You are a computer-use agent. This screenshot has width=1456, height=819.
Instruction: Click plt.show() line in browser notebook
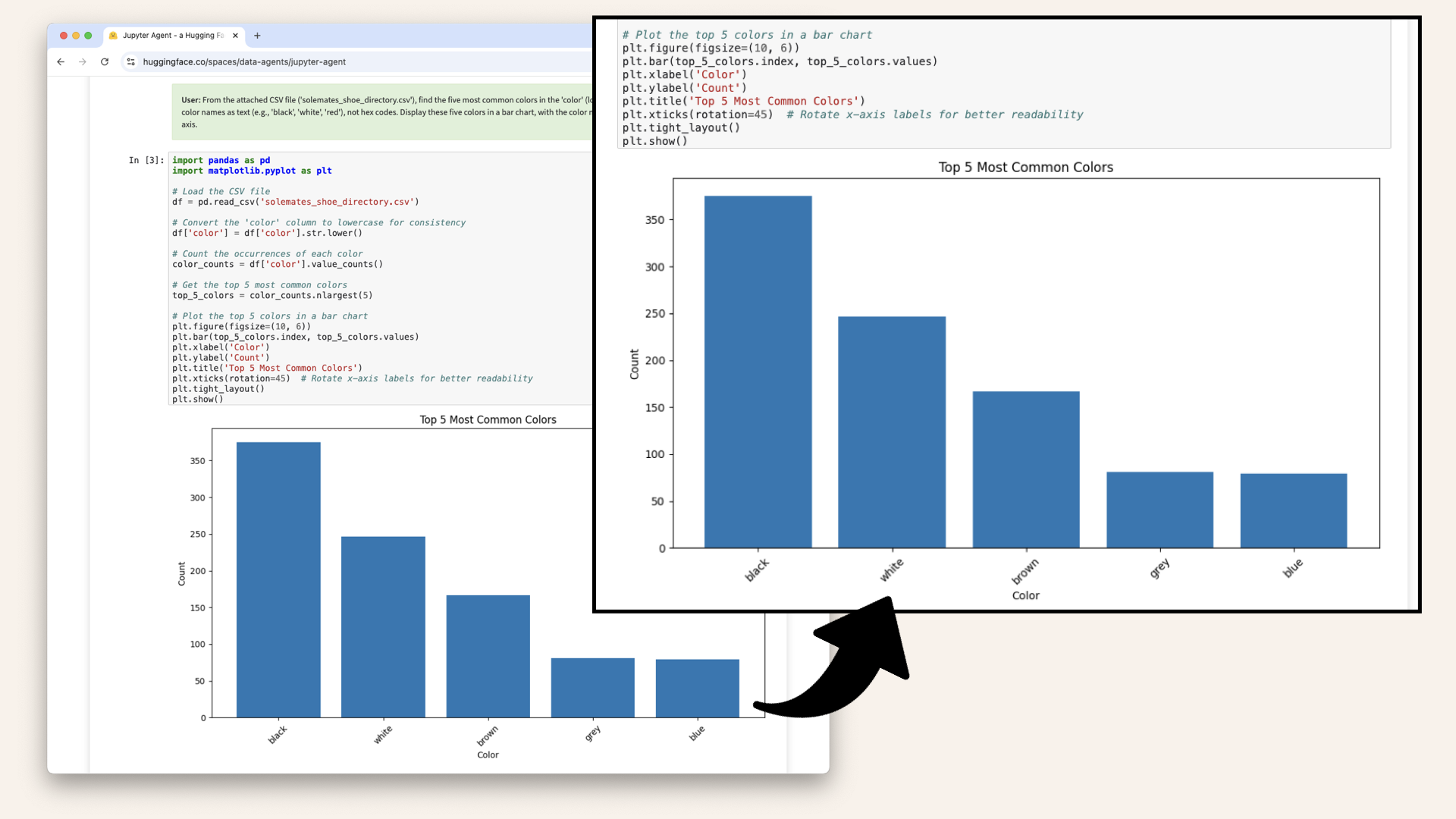tap(198, 399)
